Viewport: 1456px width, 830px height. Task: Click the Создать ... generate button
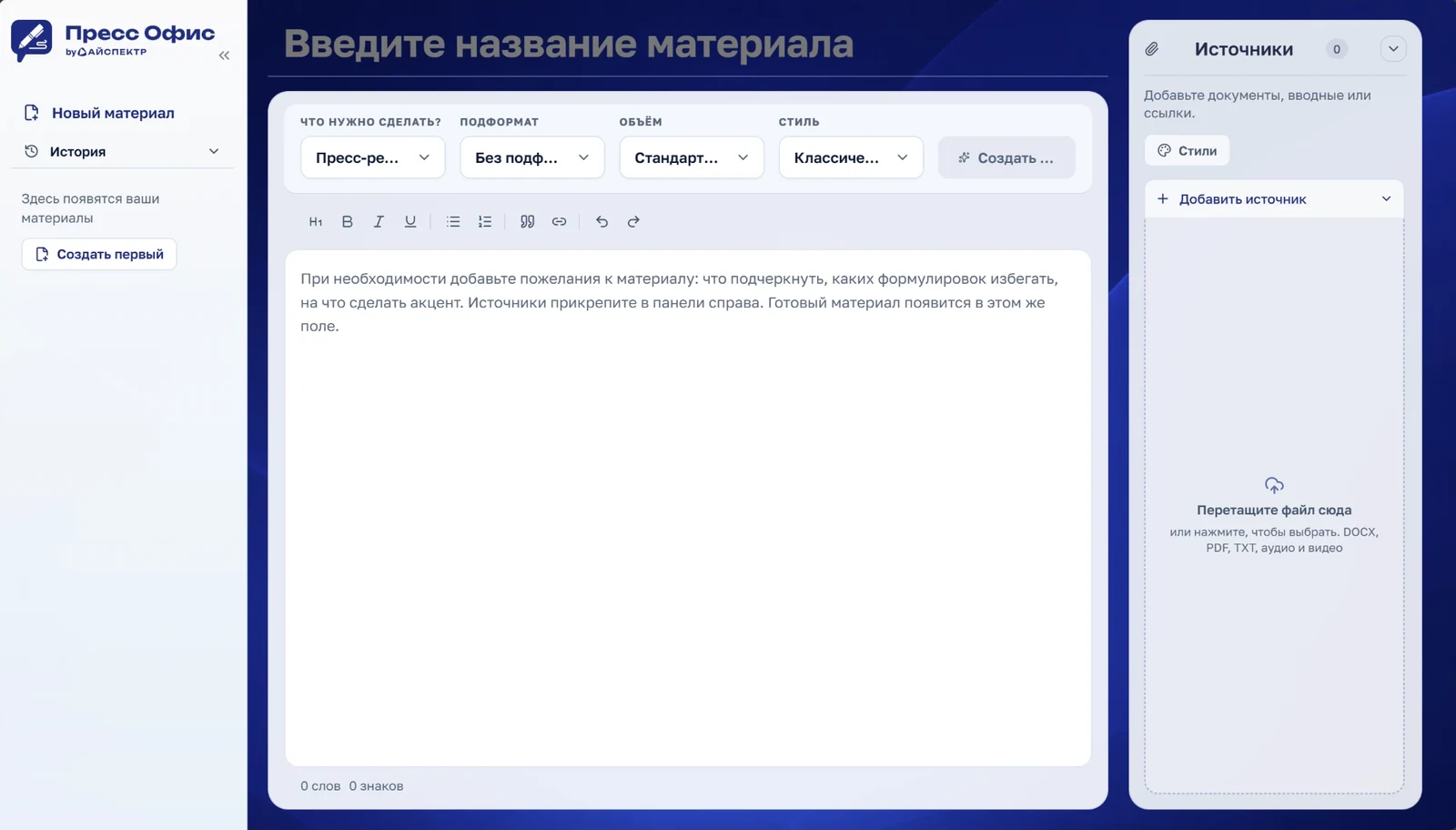click(1006, 157)
